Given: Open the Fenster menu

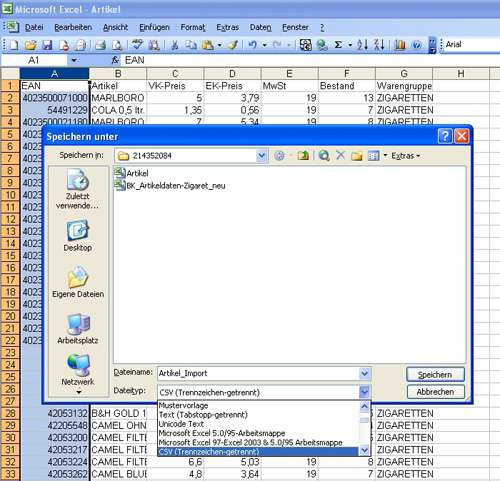Looking at the screenshot, I should [x=295, y=27].
